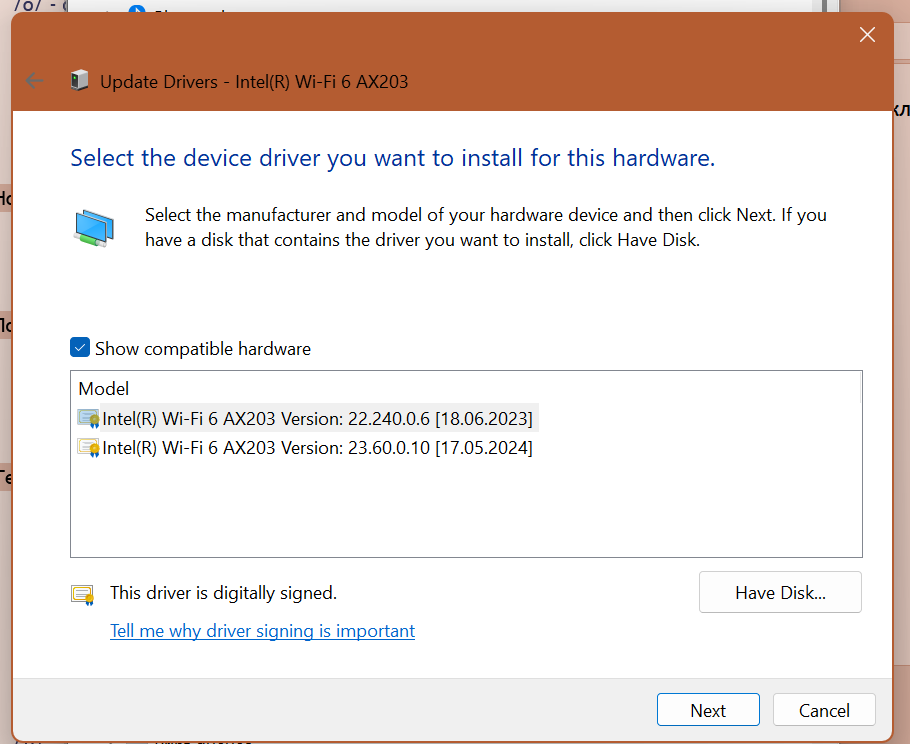Click the 'Select the device driver' heading
910x744 pixels.
click(392, 158)
